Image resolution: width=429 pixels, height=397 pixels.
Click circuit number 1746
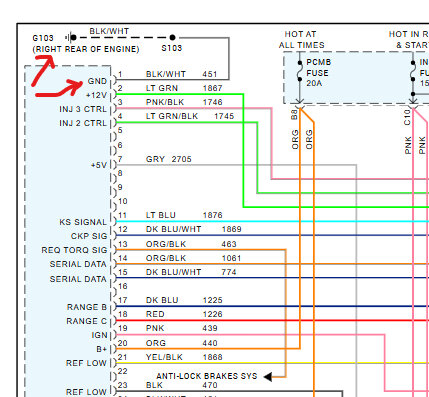click(x=212, y=102)
